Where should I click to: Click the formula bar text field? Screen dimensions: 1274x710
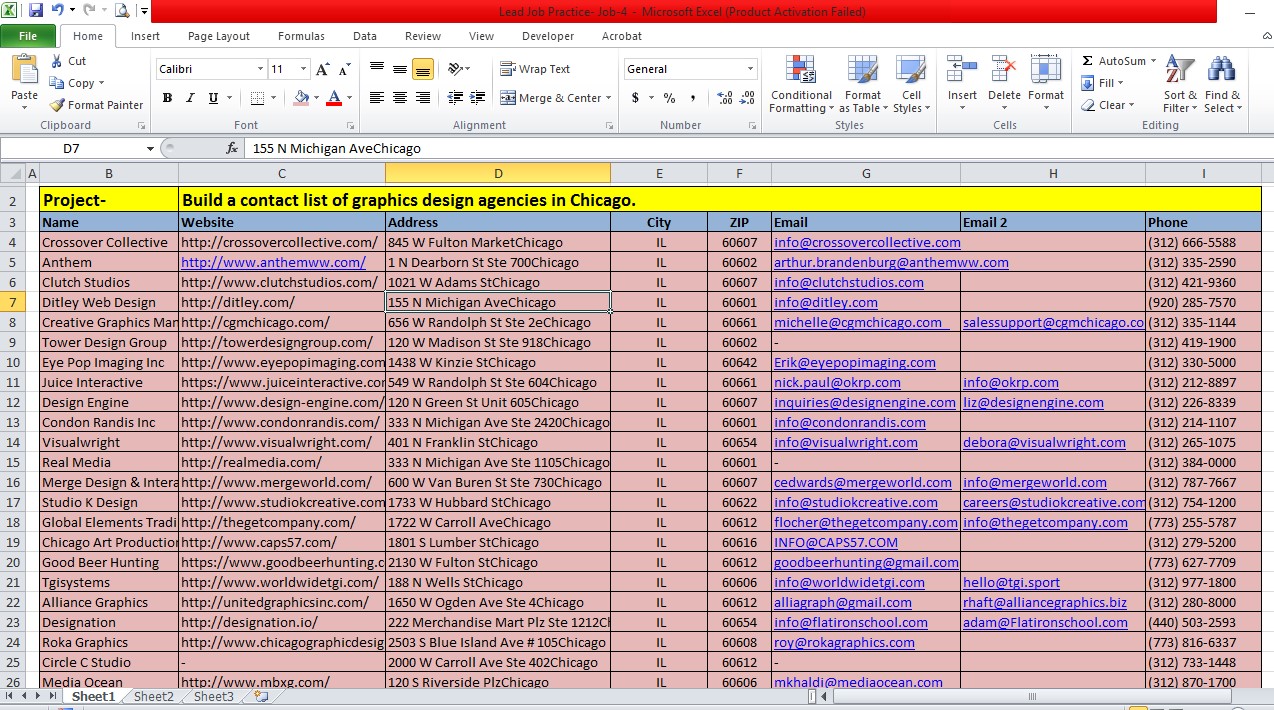coord(700,148)
